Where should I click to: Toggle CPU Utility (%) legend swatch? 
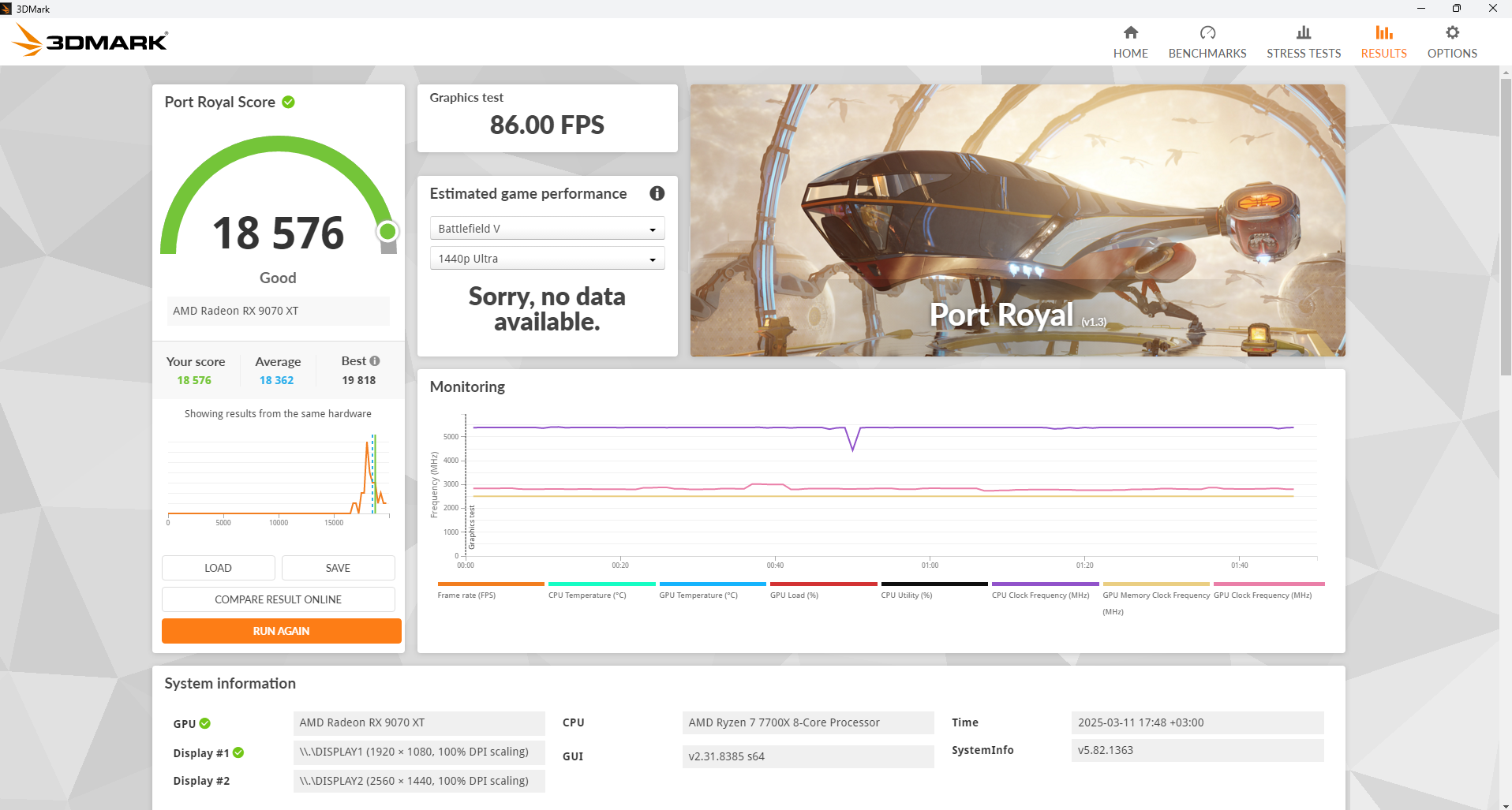click(x=934, y=584)
